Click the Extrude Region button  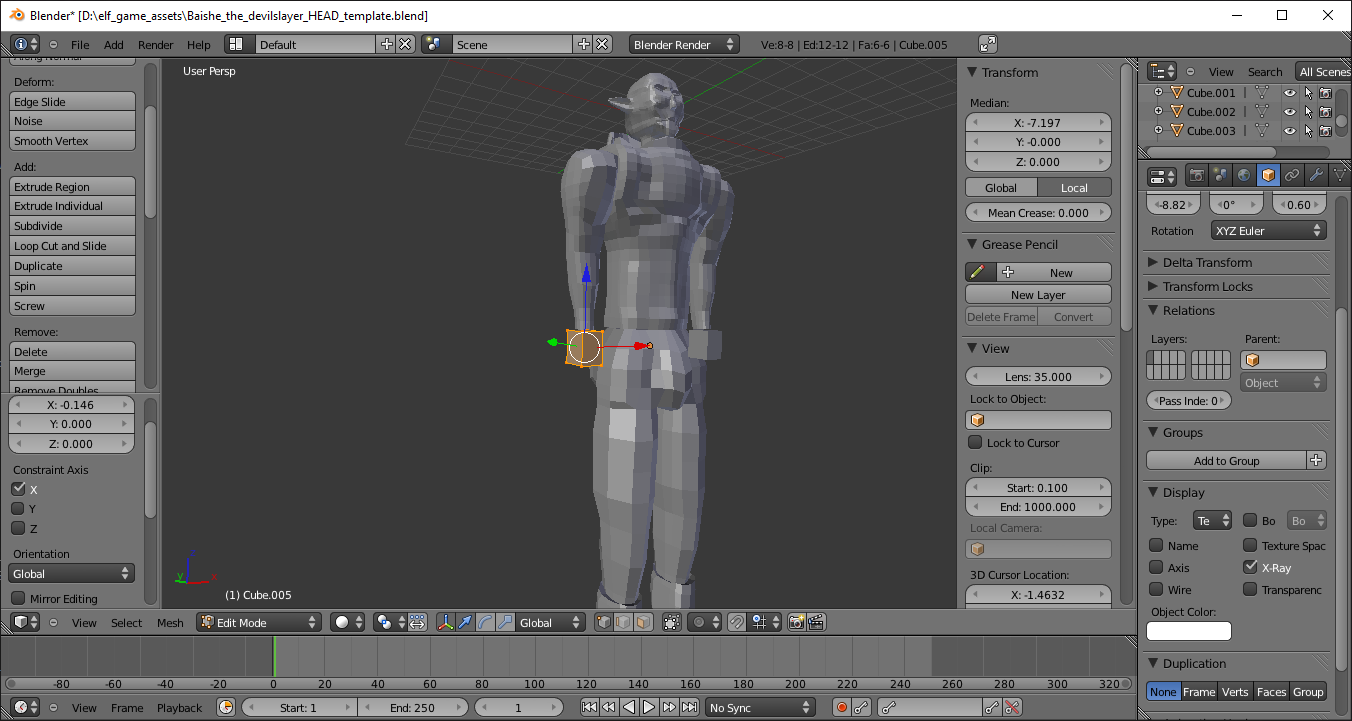[x=72, y=187]
